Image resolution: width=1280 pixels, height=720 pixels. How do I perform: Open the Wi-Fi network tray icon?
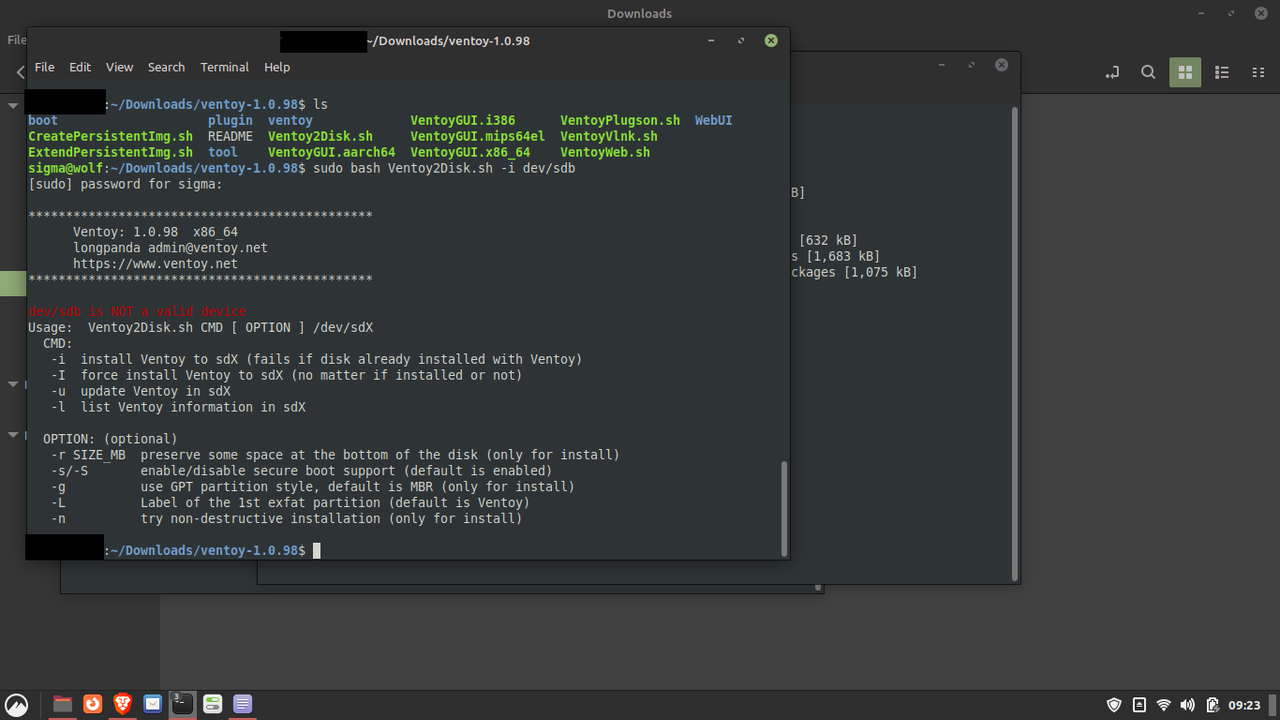click(x=1164, y=705)
